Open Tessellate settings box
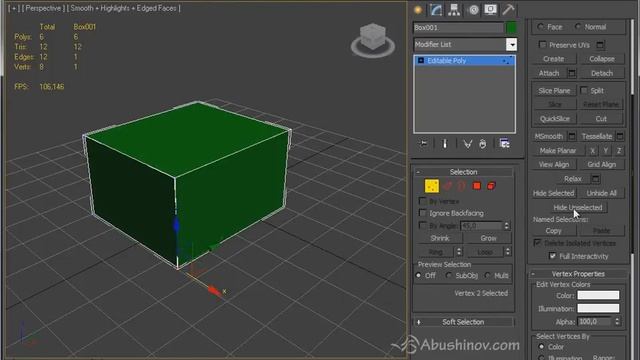The width and height of the screenshot is (640, 360). click(x=620, y=136)
